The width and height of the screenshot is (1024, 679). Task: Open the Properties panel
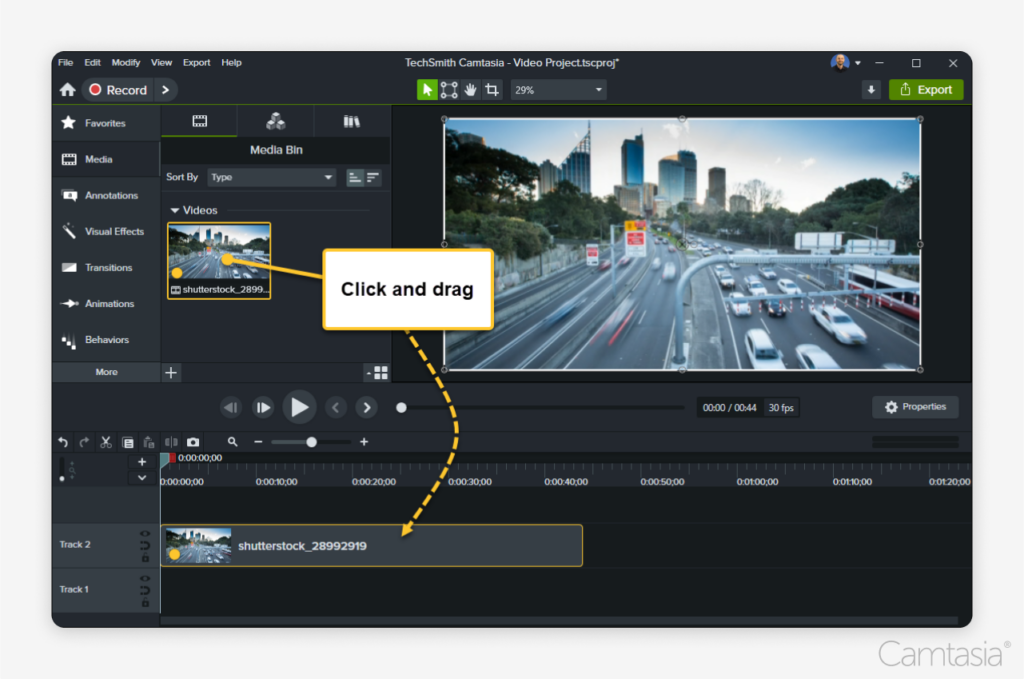[914, 407]
